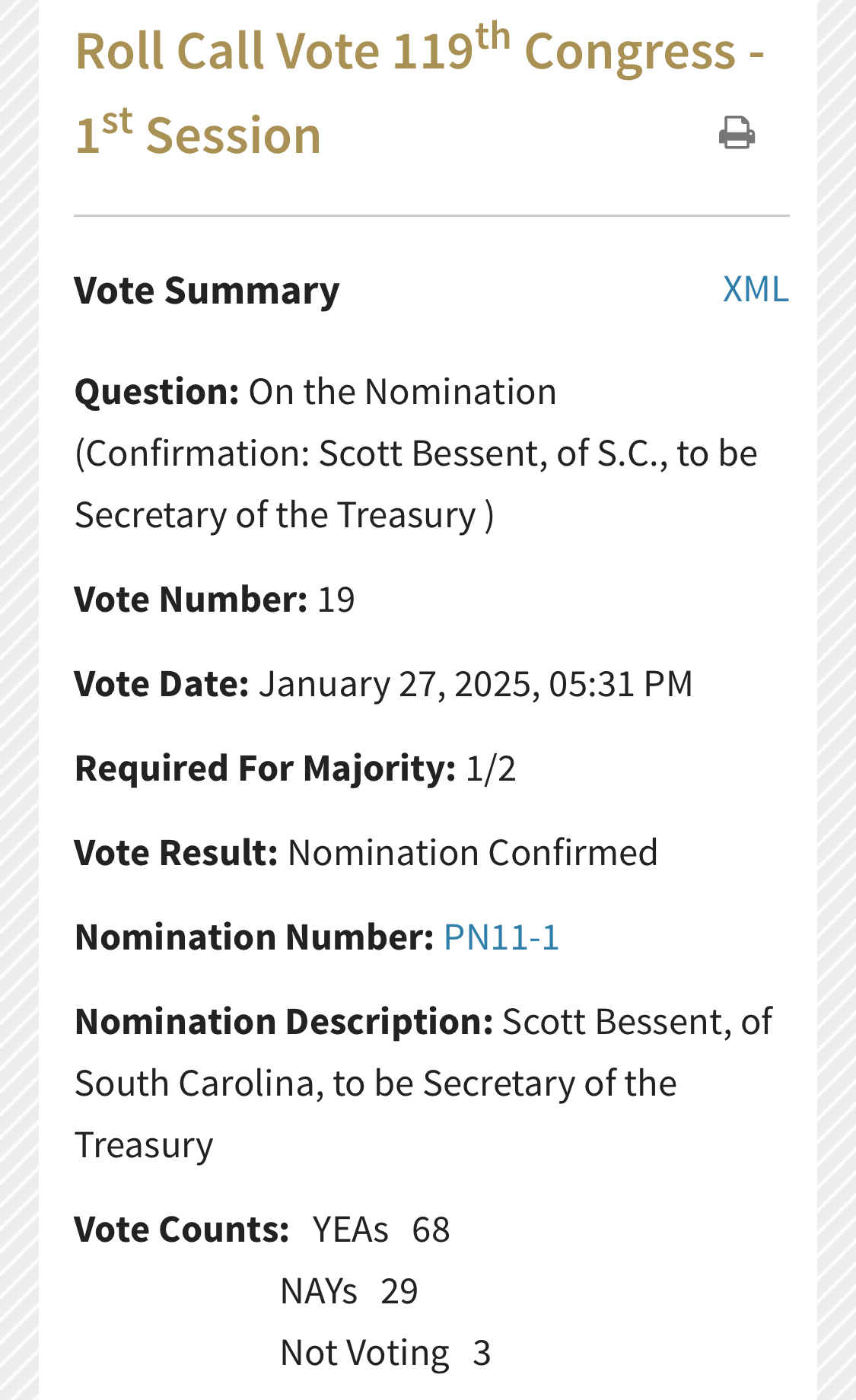Click the Nomination Number label
The height and width of the screenshot is (1400, 856).
254,937
